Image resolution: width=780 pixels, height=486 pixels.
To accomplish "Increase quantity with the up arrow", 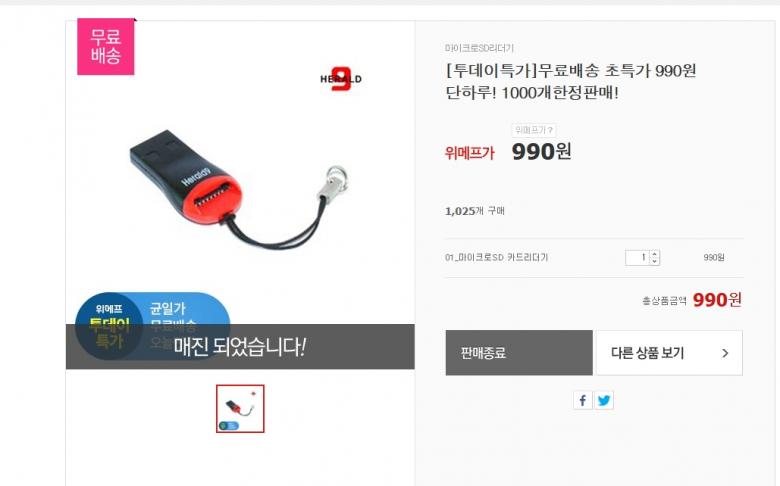I will click(655, 254).
